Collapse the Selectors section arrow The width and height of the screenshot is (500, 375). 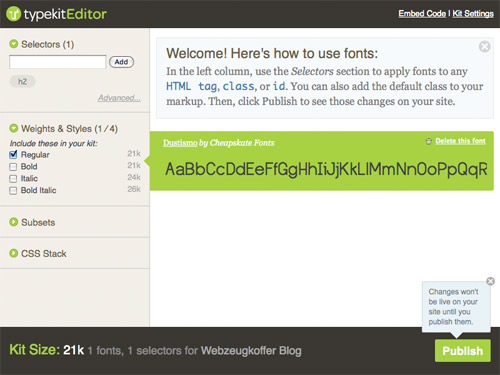[14, 44]
